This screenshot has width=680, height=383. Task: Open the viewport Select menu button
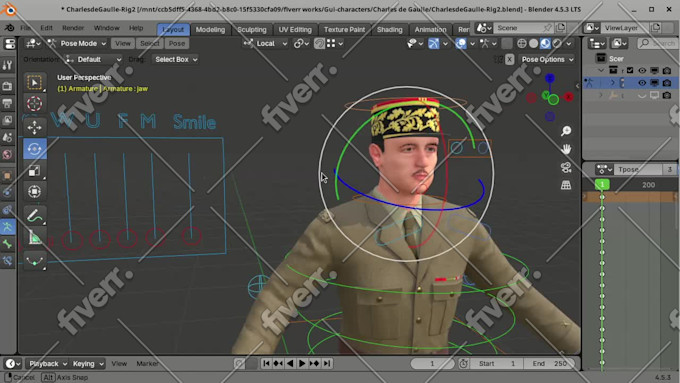tap(150, 43)
